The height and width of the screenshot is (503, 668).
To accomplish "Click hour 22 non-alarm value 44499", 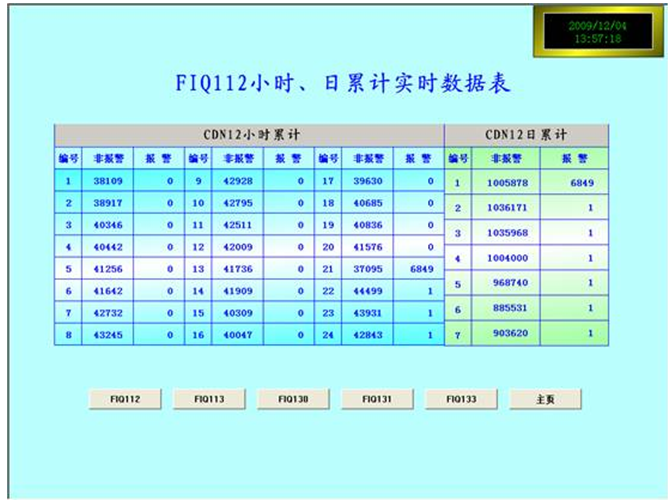I will (366, 291).
